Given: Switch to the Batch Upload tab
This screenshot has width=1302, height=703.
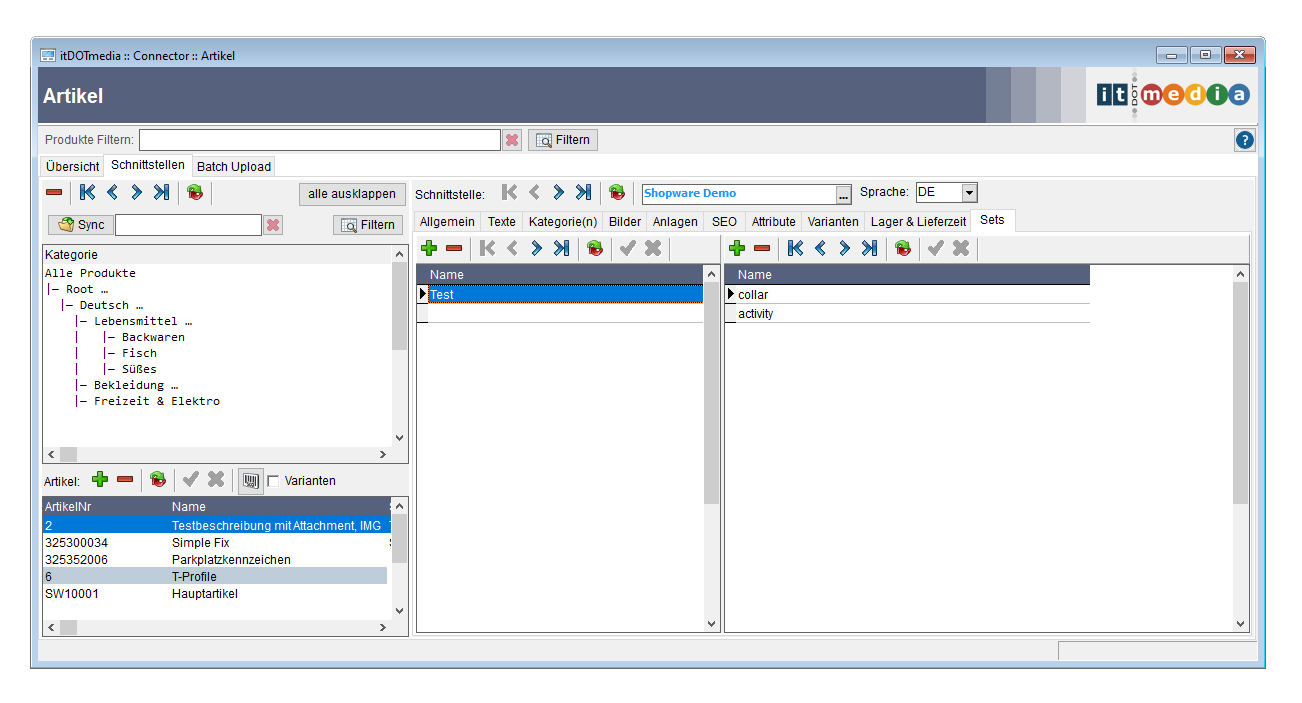Looking at the screenshot, I should [233, 166].
